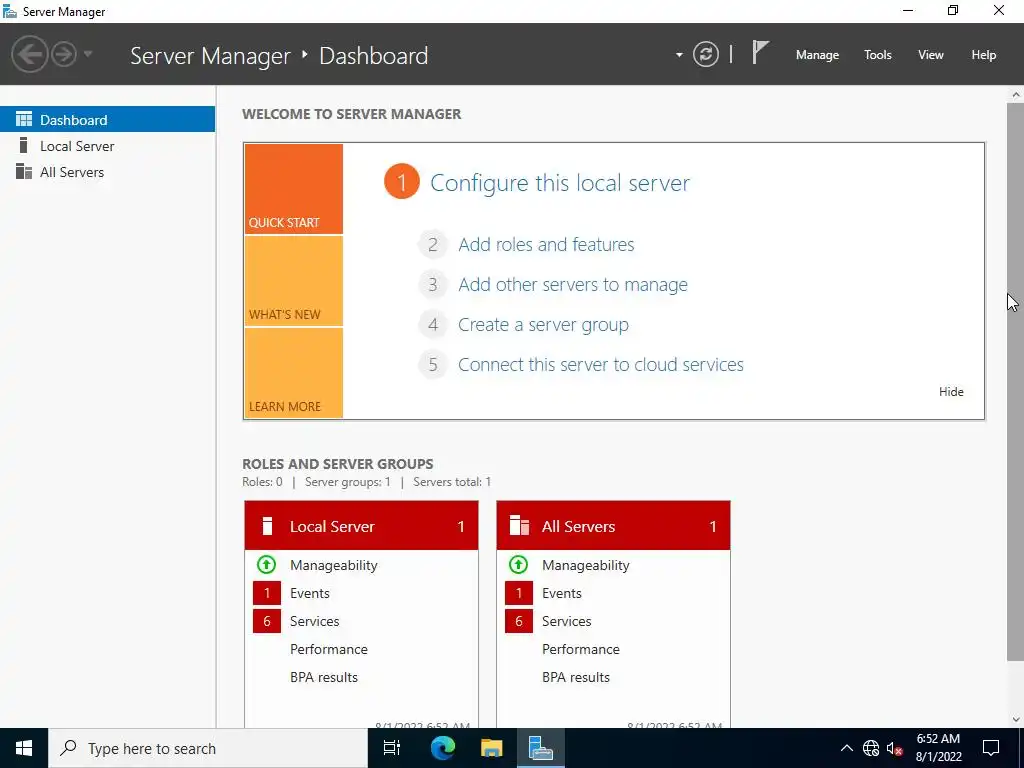Click the network globe tray icon
This screenshot has height=768, width=1024.
(x=871, y=748)
